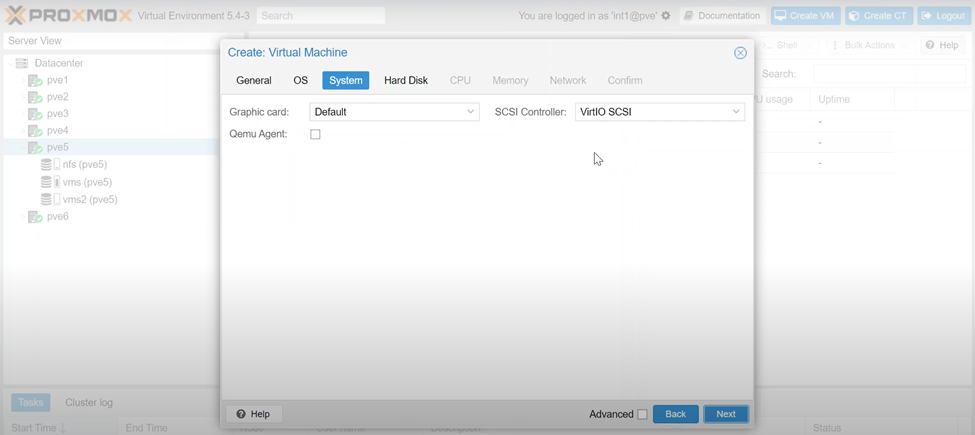Click the dialog Help button
975x435 pixels.
point(254,414)
